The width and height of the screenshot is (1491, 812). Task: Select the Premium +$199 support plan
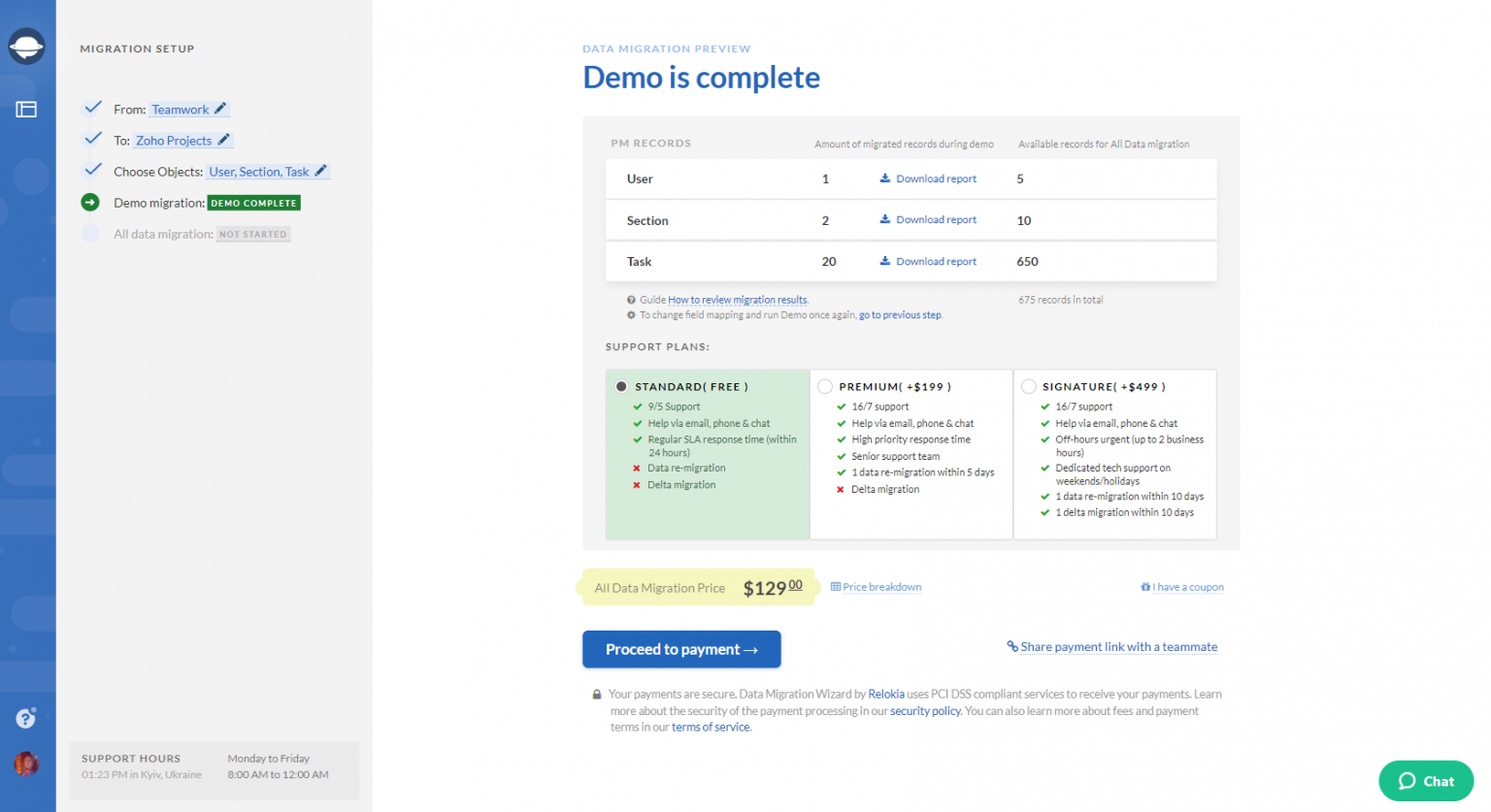click(824, 385)
